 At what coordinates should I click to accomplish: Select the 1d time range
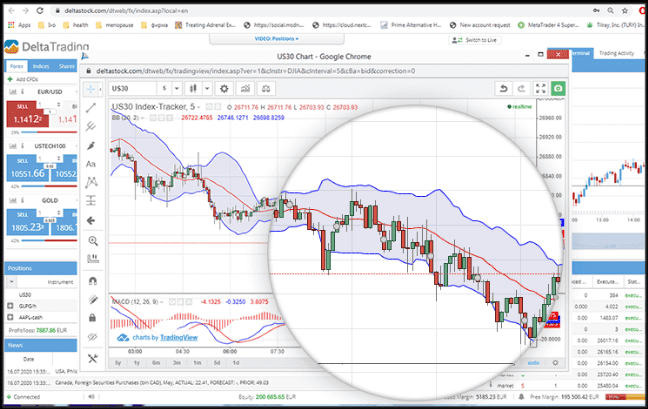tap(236, 363)
